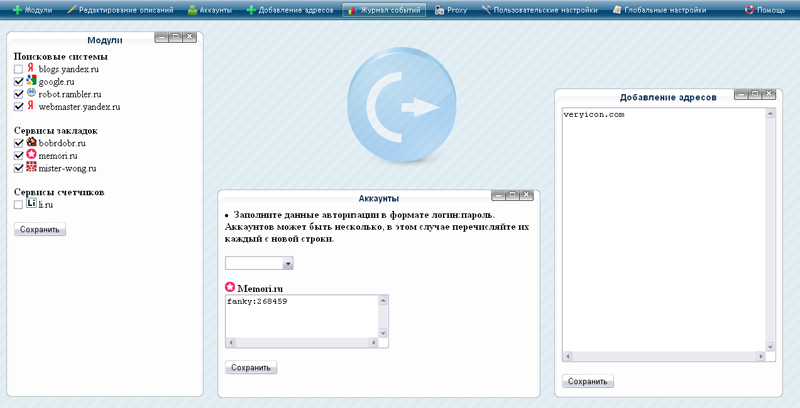Open Журнал событий menu item
The image size is (800, 408).
[x=384, y=10]
